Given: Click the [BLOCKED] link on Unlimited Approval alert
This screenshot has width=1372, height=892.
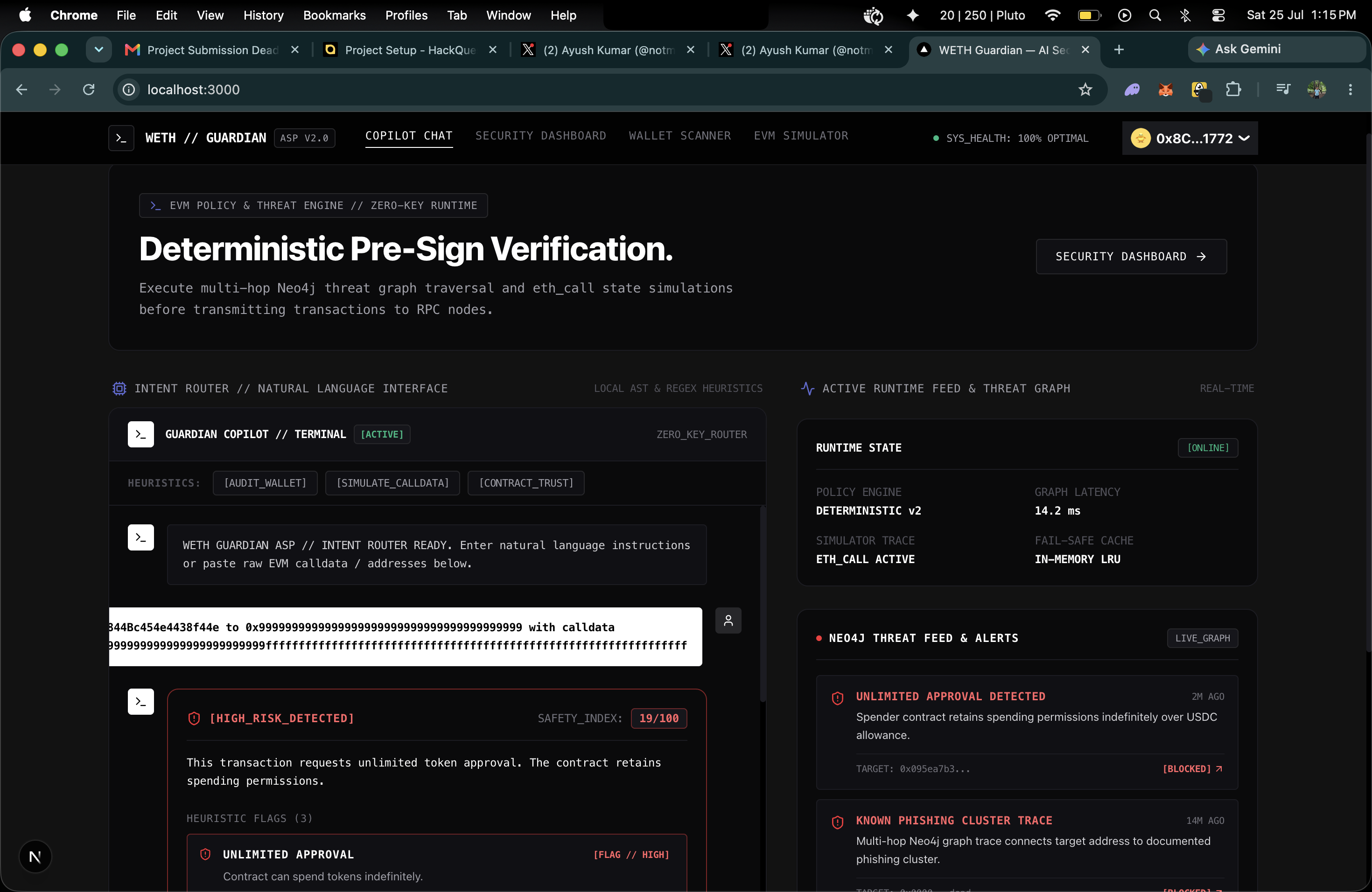Looking at the screenshot, I should point(1192,769).
